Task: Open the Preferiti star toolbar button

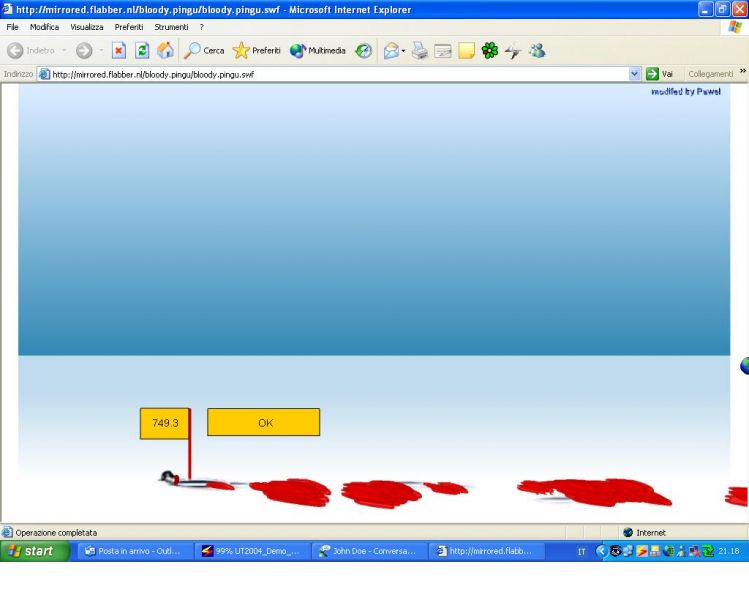Action: coord(257,51)
